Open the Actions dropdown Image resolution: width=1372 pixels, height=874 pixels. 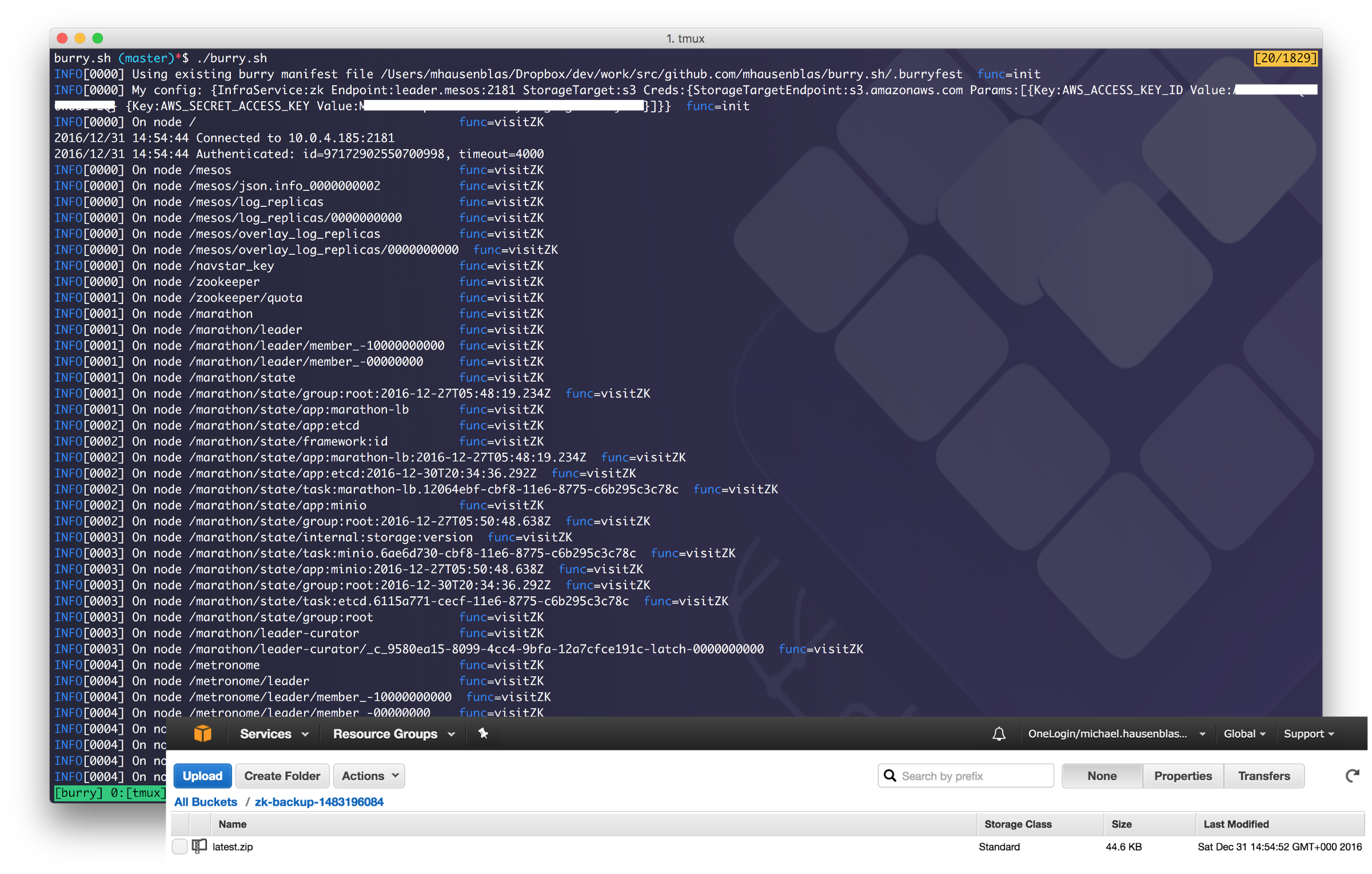[369, 776]
